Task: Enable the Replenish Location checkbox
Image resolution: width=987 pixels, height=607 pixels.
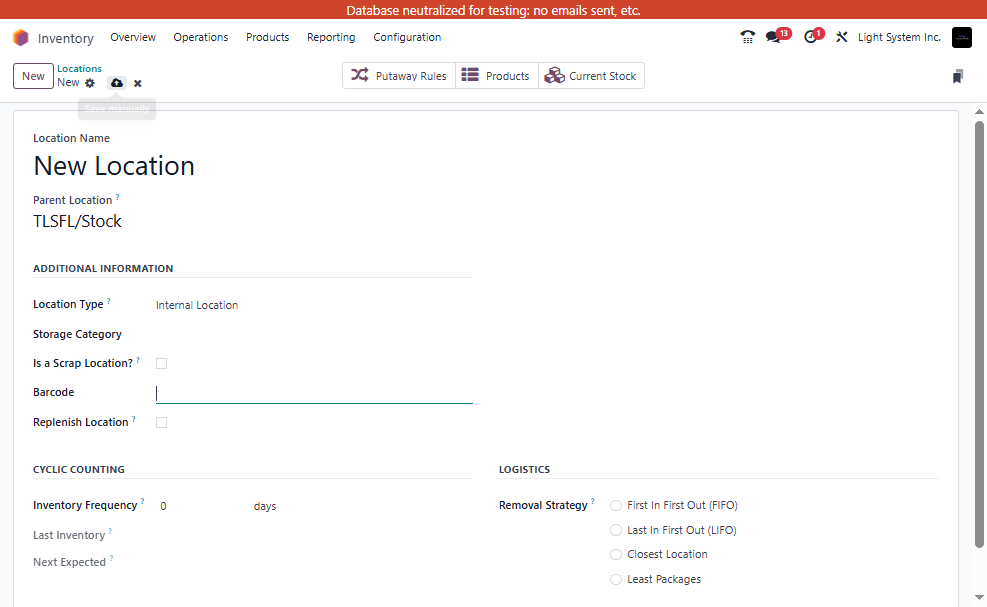Action: pyautogui.click(x=162, y=423)
